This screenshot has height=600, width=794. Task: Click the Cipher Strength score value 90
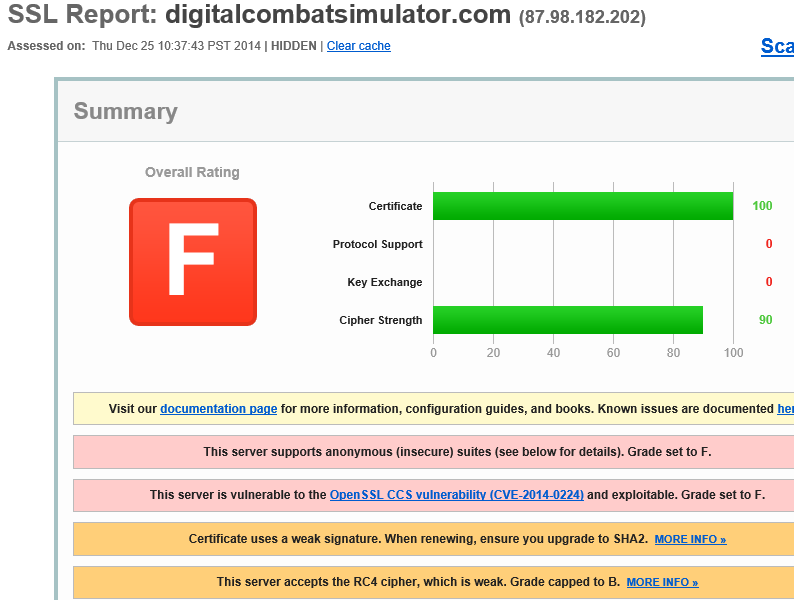[x=766, y=319]
